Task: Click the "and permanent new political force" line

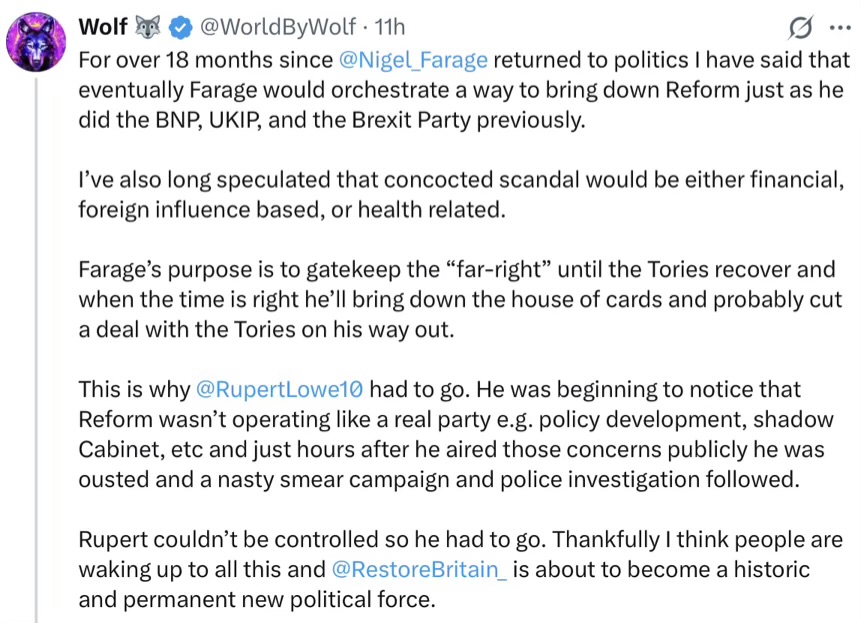Action: pyautogui.click(x=258, y=600)
